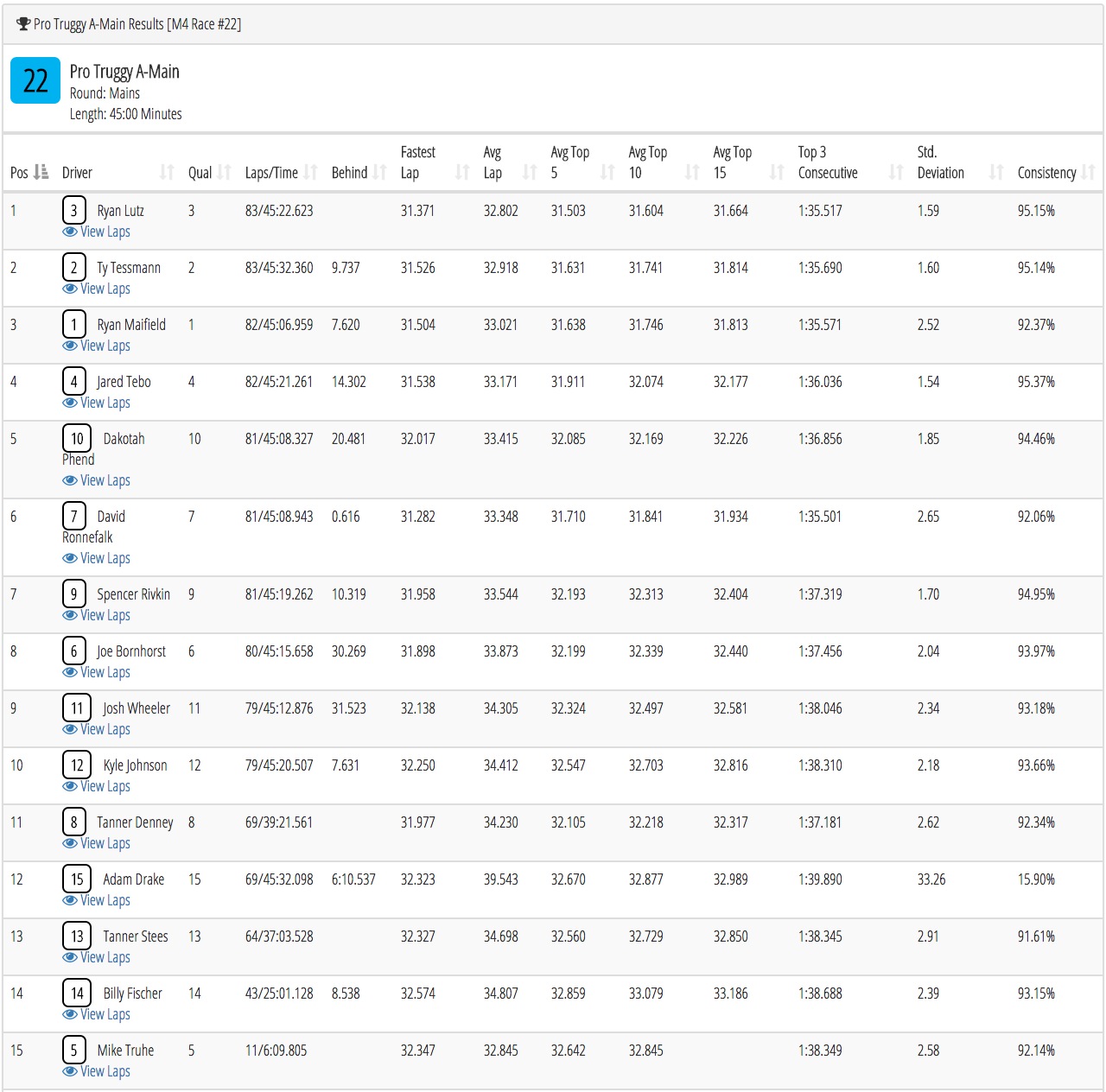This screenshot has height=1092, width=1106.
Task: Click car number 3 badge for Ryan Lutz
Action: pyautogui.click(x=73, y=210)
